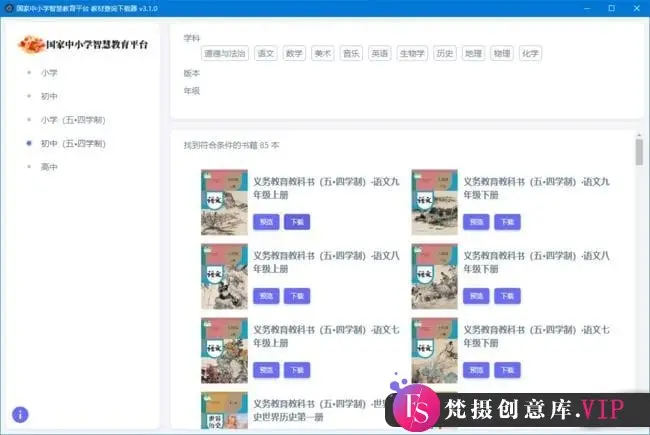Open cover thumbnail of 语文八年级下册
The height and width of the screenshot is (435, 650).
tap(434, 277)
